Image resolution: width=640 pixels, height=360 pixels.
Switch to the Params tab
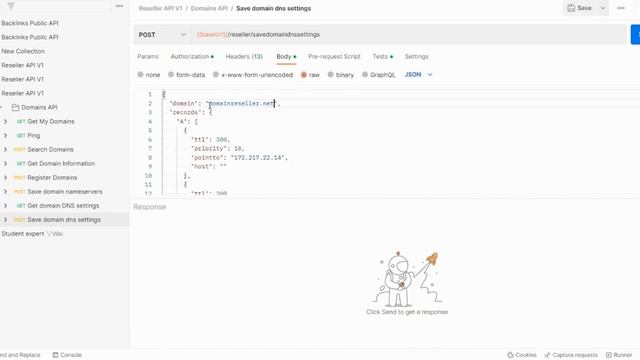click(x=148, y=57)
